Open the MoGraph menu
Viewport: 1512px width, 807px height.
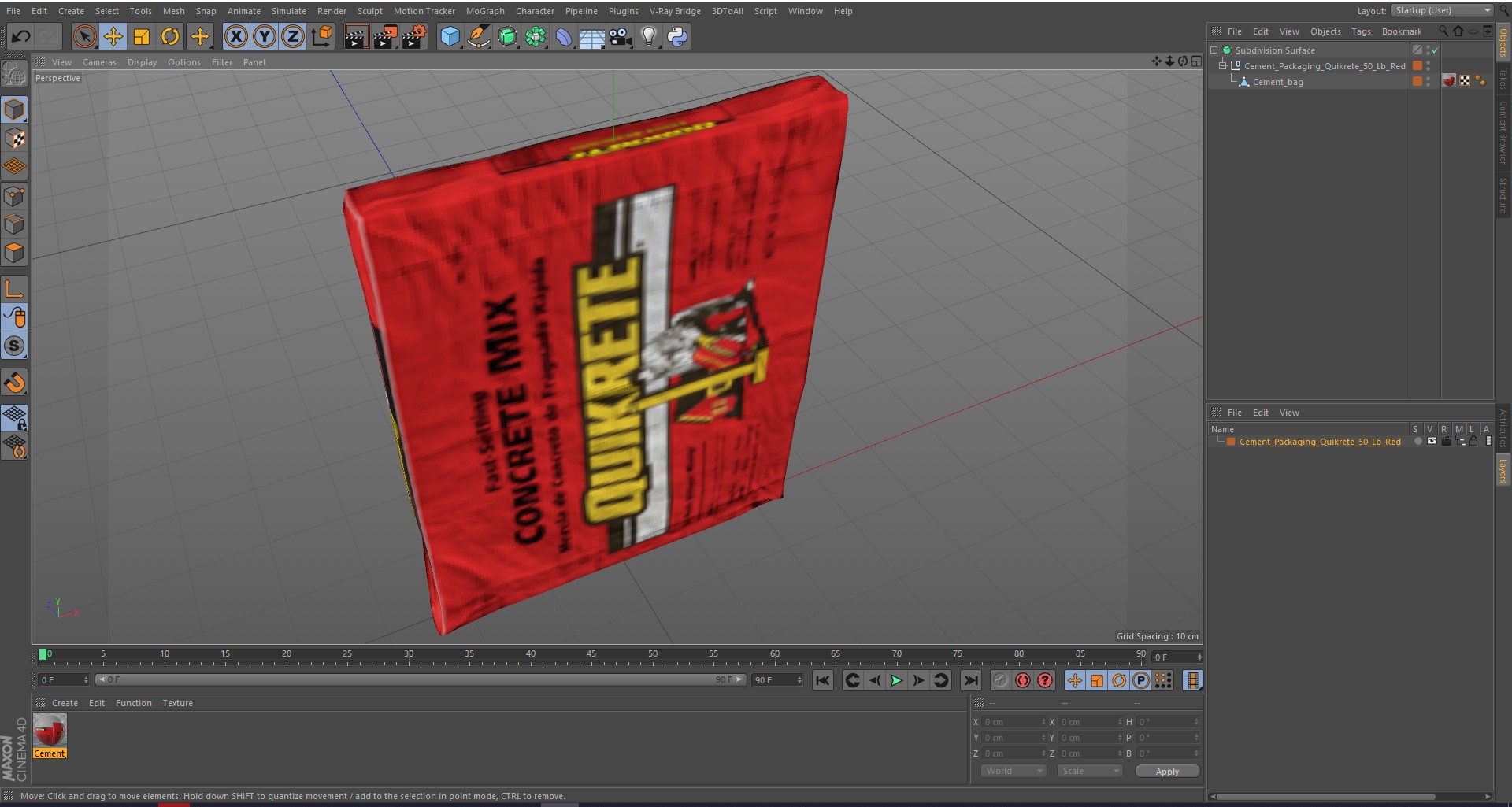485,11
